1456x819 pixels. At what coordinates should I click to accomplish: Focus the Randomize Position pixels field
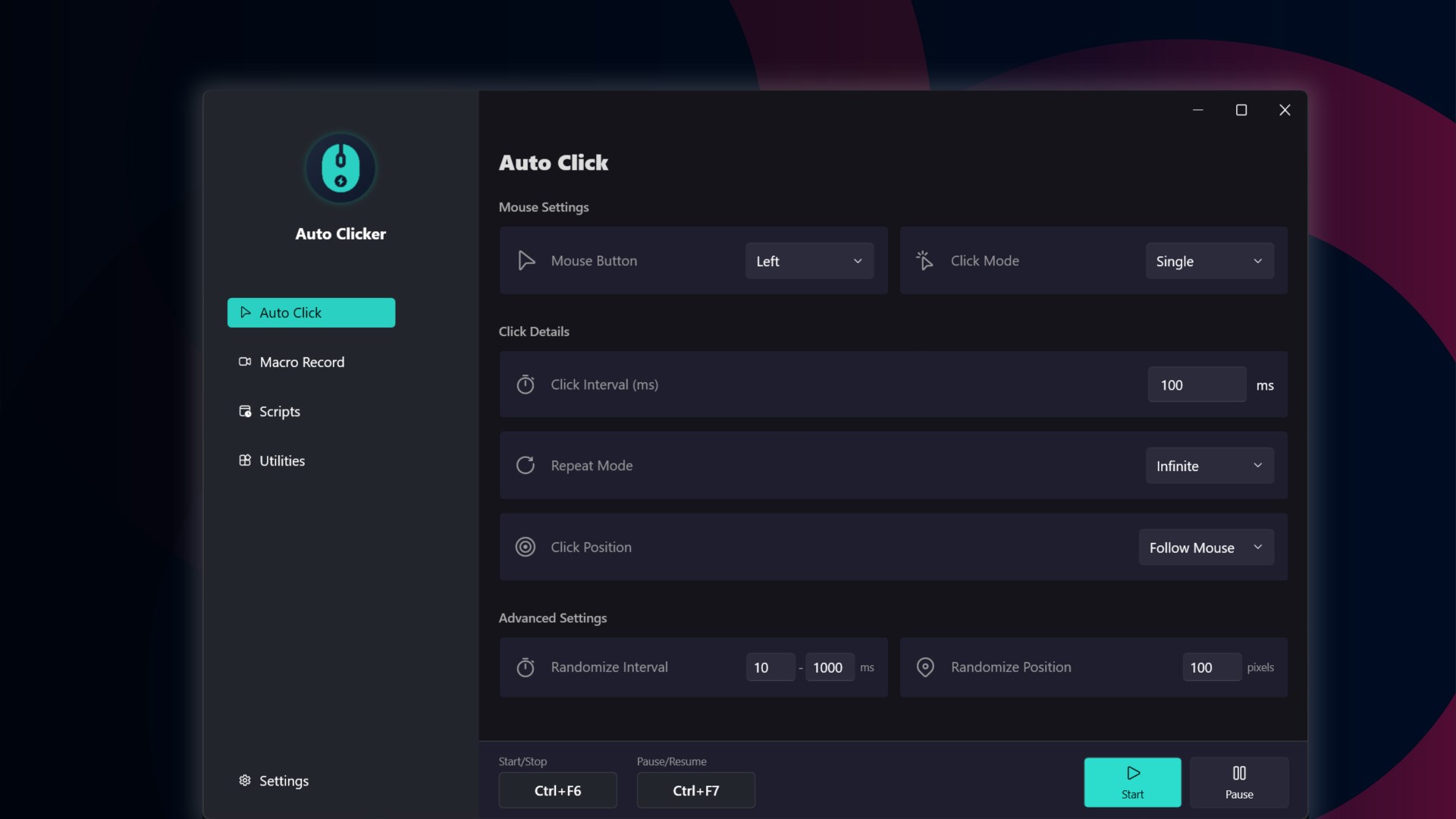1212,667
